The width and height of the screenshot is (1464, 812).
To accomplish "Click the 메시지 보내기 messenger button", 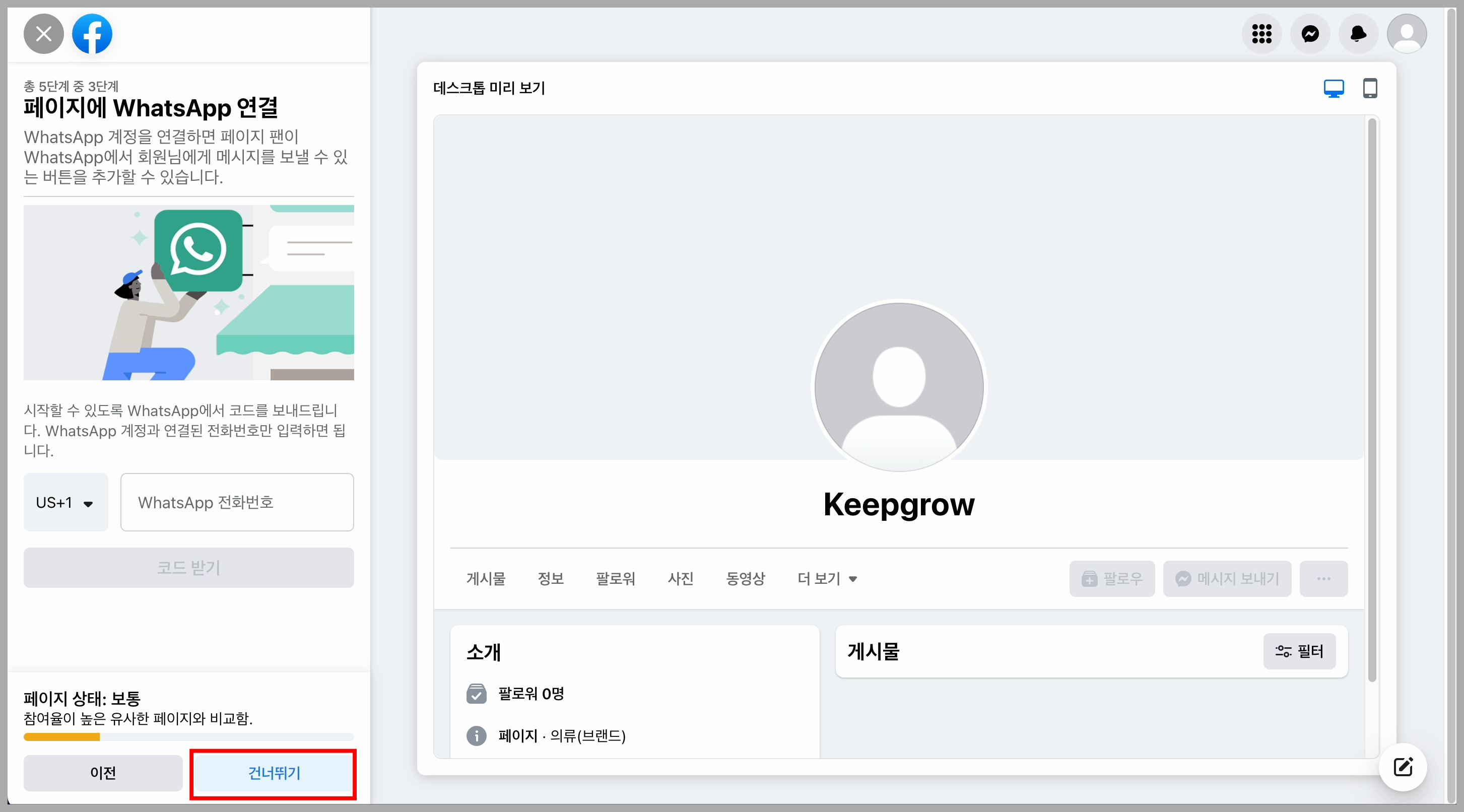I will [x=1227, y=578].
